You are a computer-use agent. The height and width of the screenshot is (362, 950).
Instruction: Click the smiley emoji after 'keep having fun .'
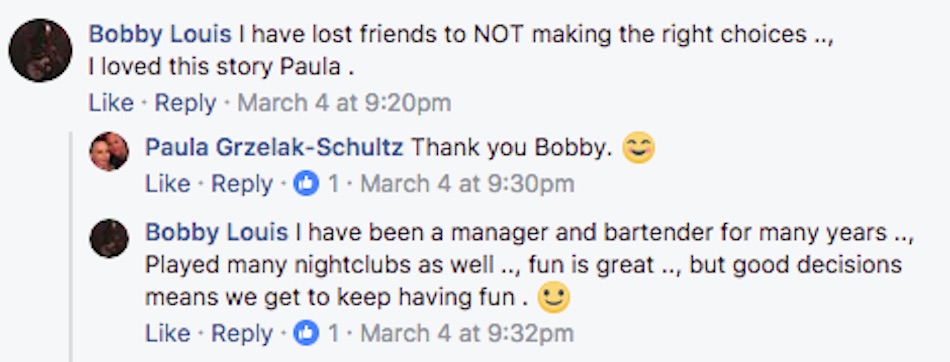[x=554, y=298]
